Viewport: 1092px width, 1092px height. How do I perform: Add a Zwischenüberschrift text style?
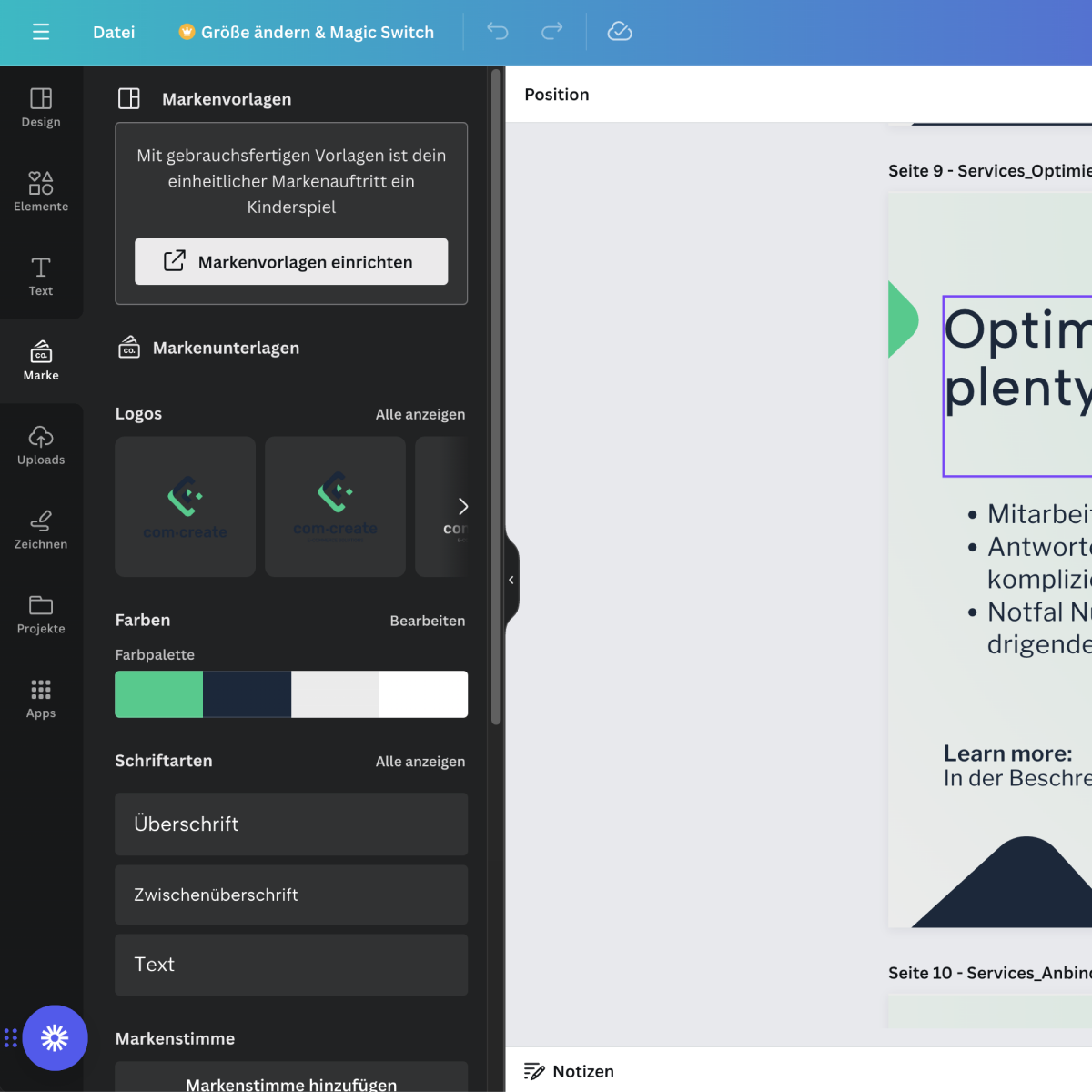click(291, 895)
